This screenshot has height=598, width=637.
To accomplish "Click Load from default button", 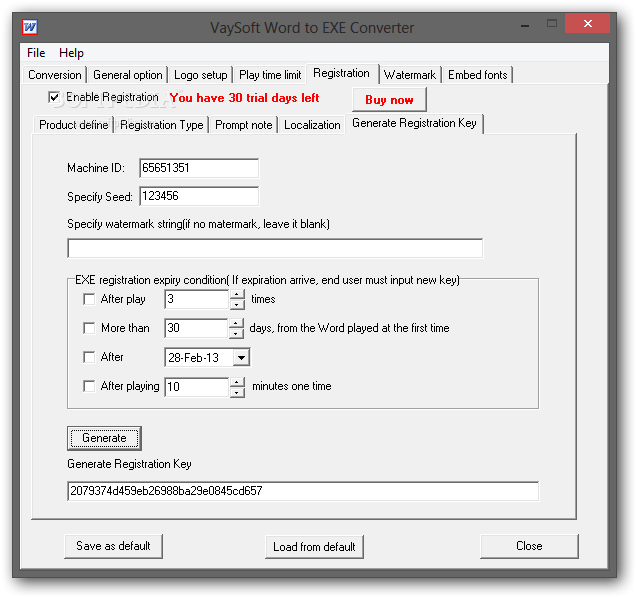I will (x=314, y=547).
